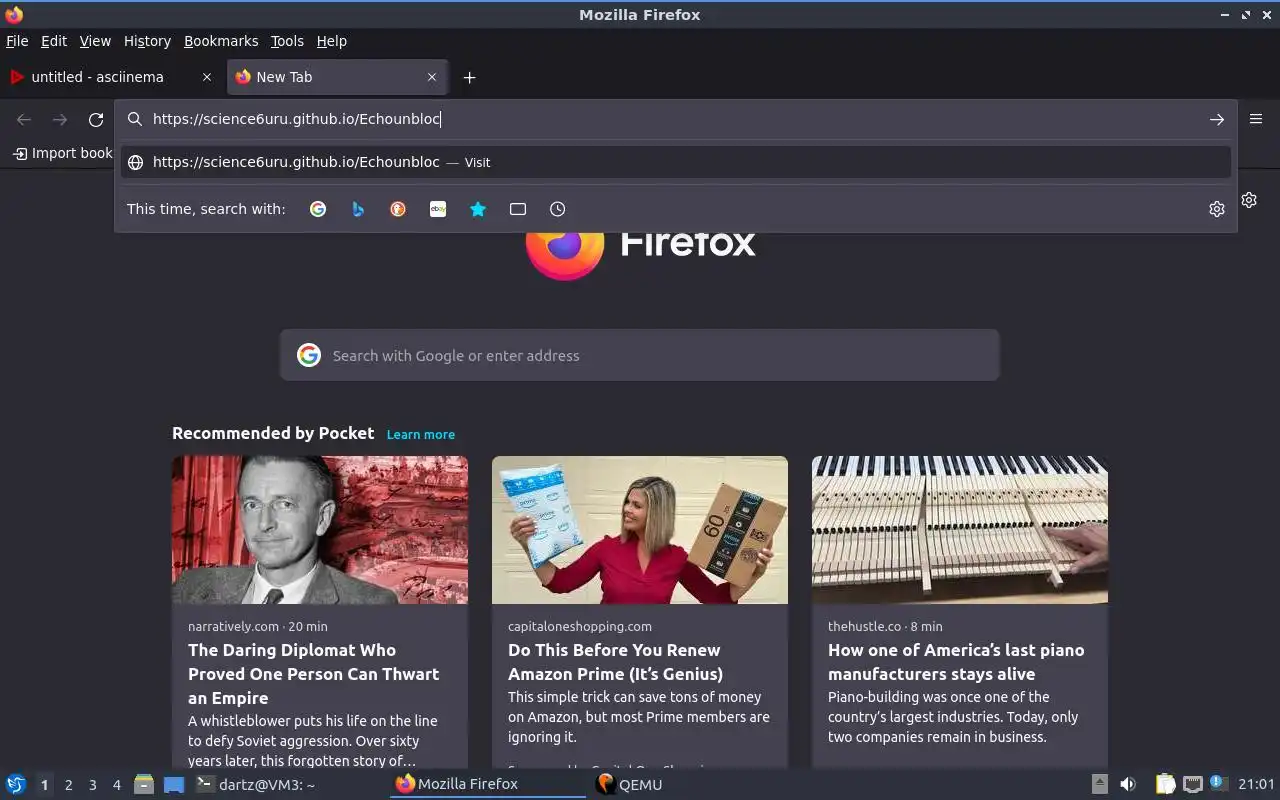Open network status icon in system tray
This screenshot has width=1280, height=800.
click(x=1192, y=784)
